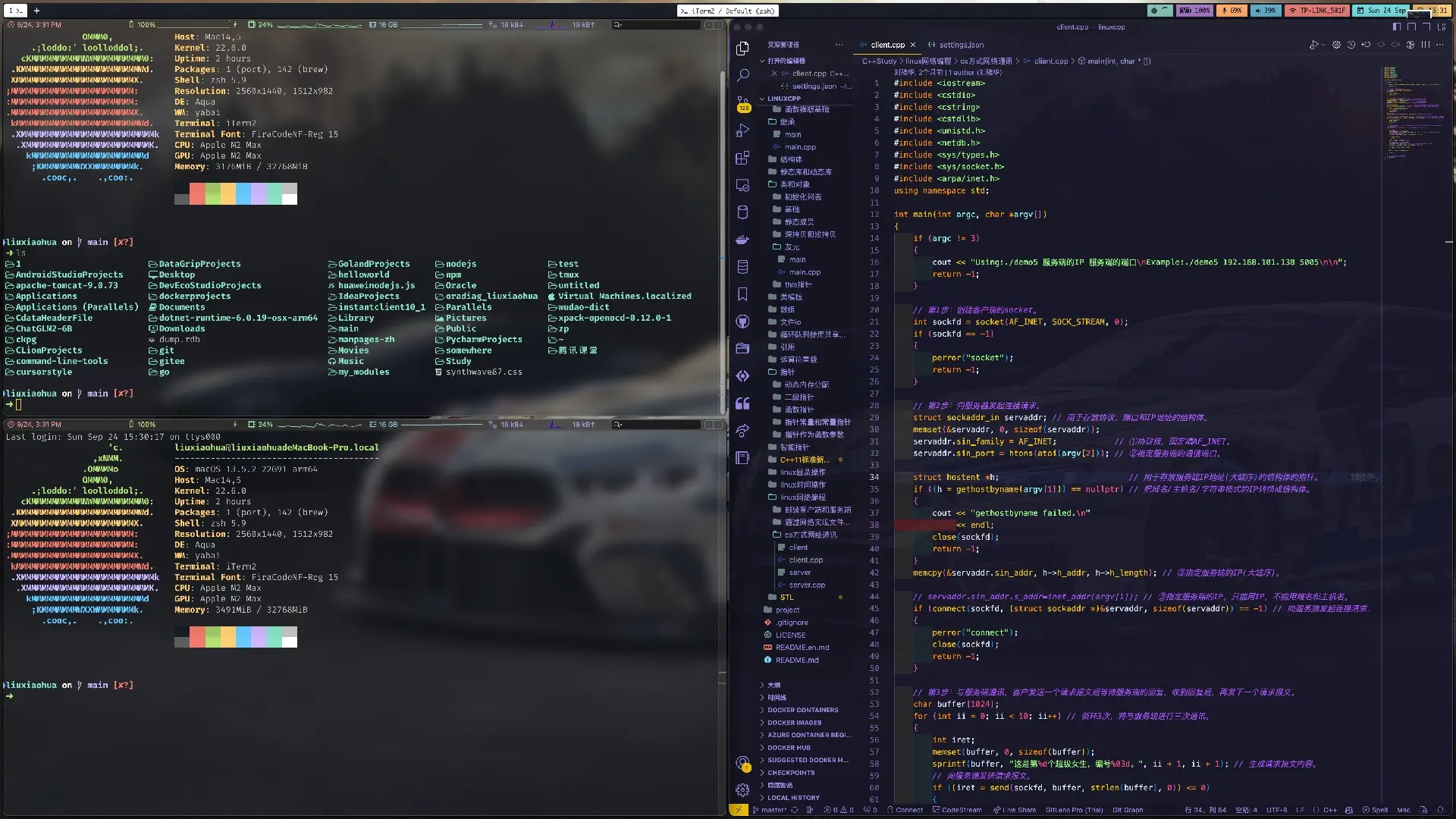Toggle bottom panel layout button
Image resolution: width=1456 pixels, height=819 pixels.
[x=1411, y=27]
